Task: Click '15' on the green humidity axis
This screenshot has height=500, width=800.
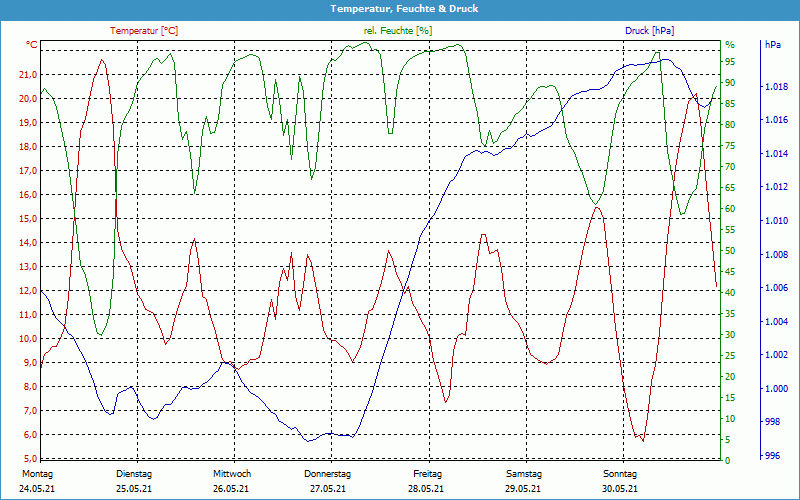Action: [x=731, y=398]
